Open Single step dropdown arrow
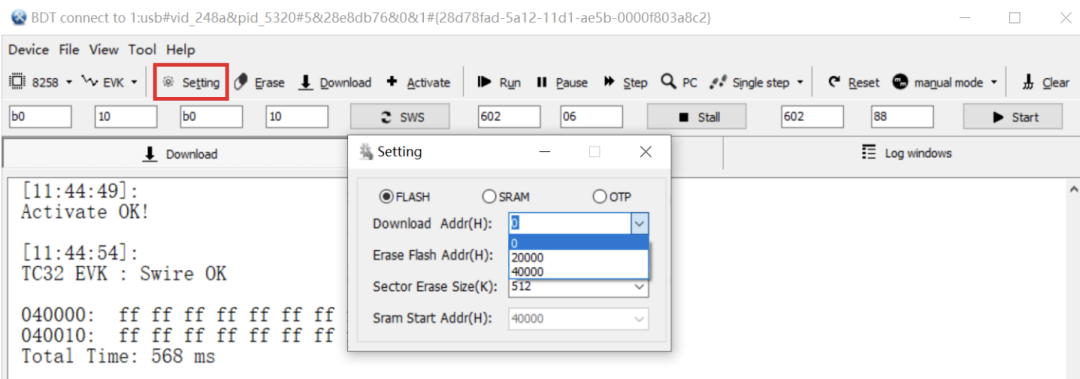 (800, 83)
